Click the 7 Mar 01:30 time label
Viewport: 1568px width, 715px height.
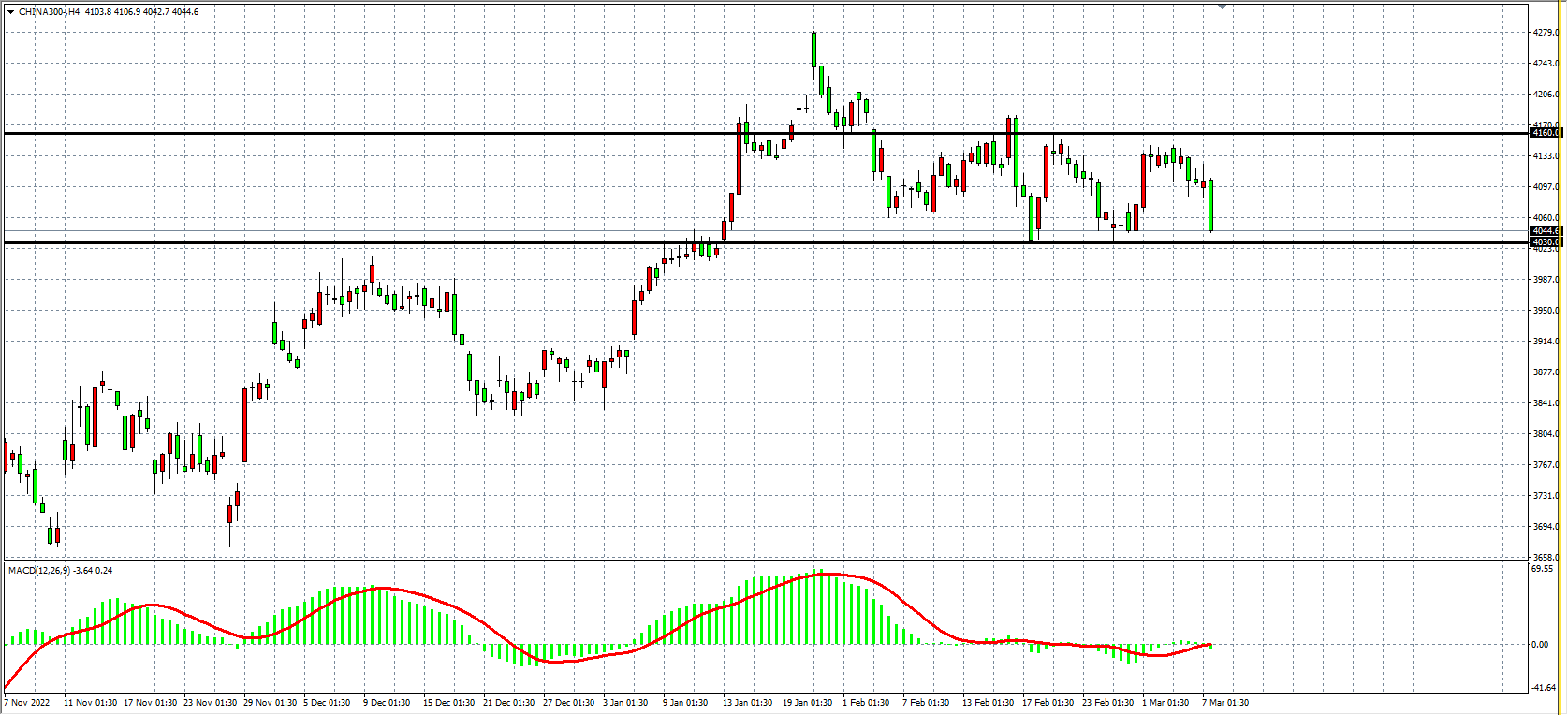click(1224, 703)
